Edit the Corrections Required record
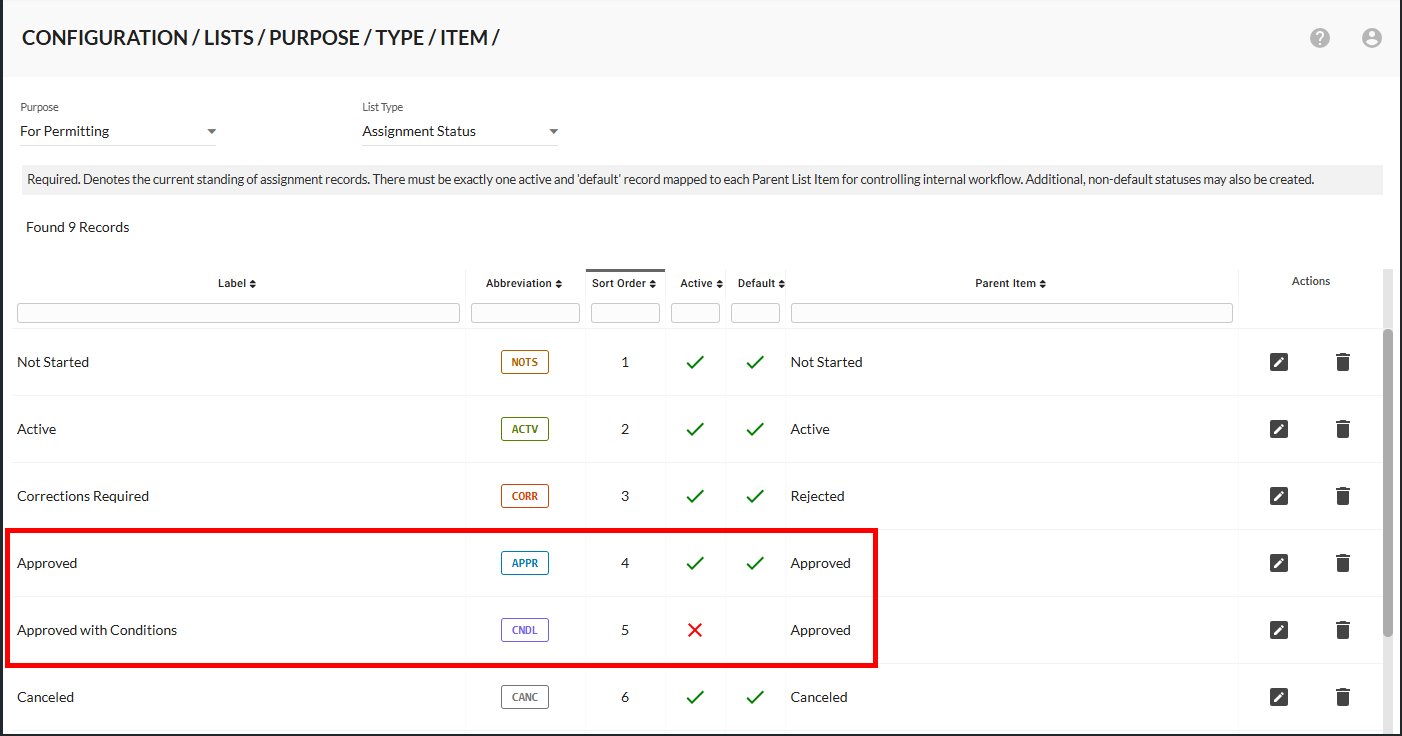Image resolution: width=1402 pixels, height=736 pixels. (1279, 496)
